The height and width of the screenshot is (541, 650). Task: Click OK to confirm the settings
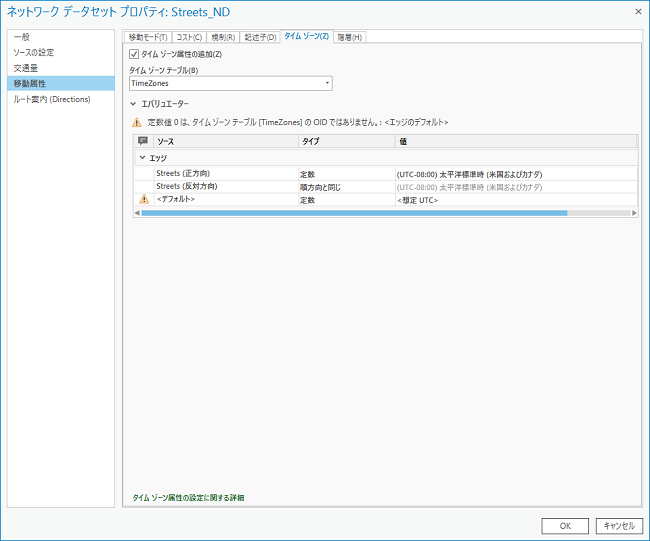point(565,525)
